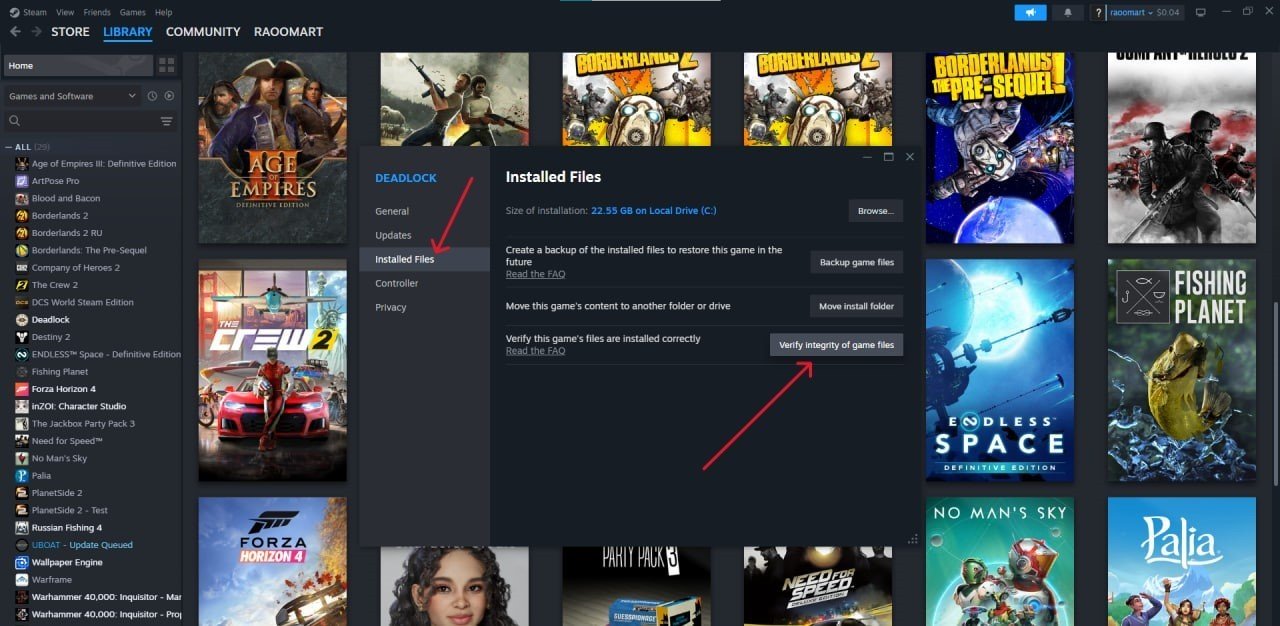Click the Steam logo icon in menu bar
The height and width of the screenshot is (626, 1280).
click(13, 12)
